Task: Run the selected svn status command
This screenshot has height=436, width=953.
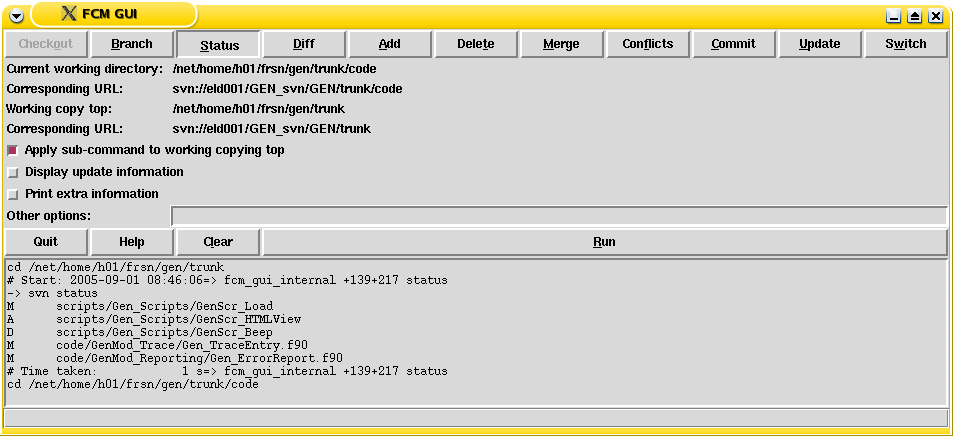Action: click(604, 242)
